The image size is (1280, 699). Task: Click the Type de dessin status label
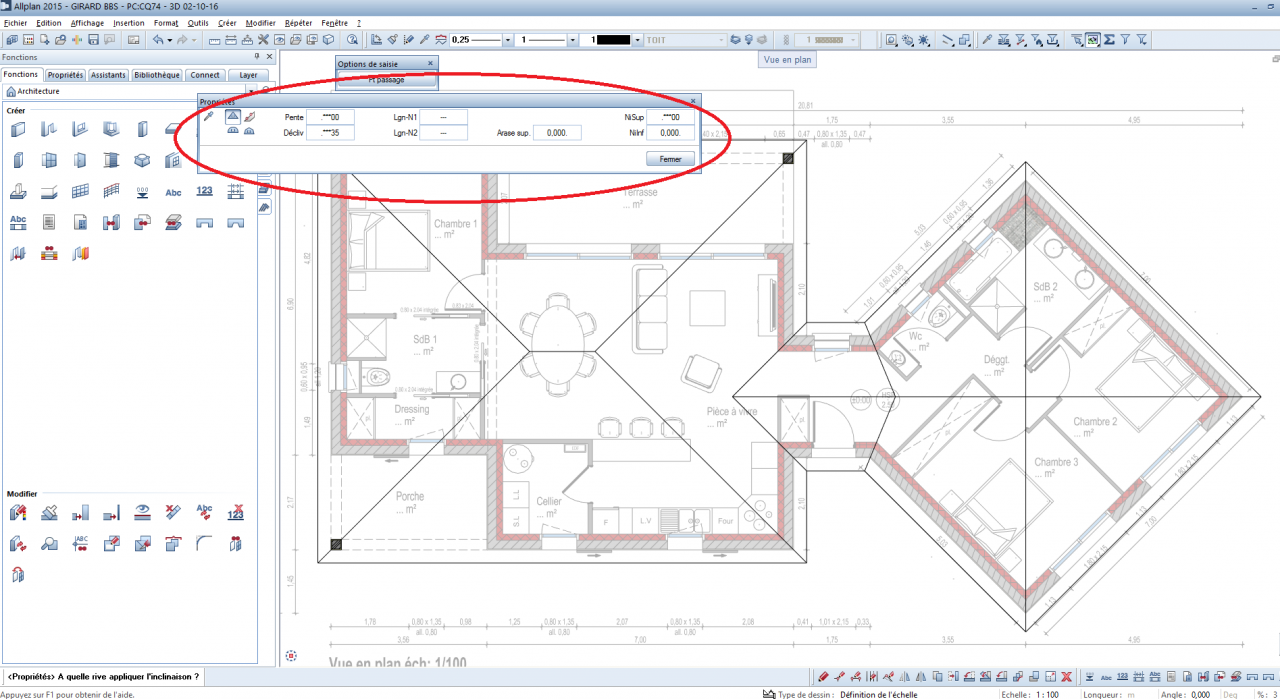805,693
